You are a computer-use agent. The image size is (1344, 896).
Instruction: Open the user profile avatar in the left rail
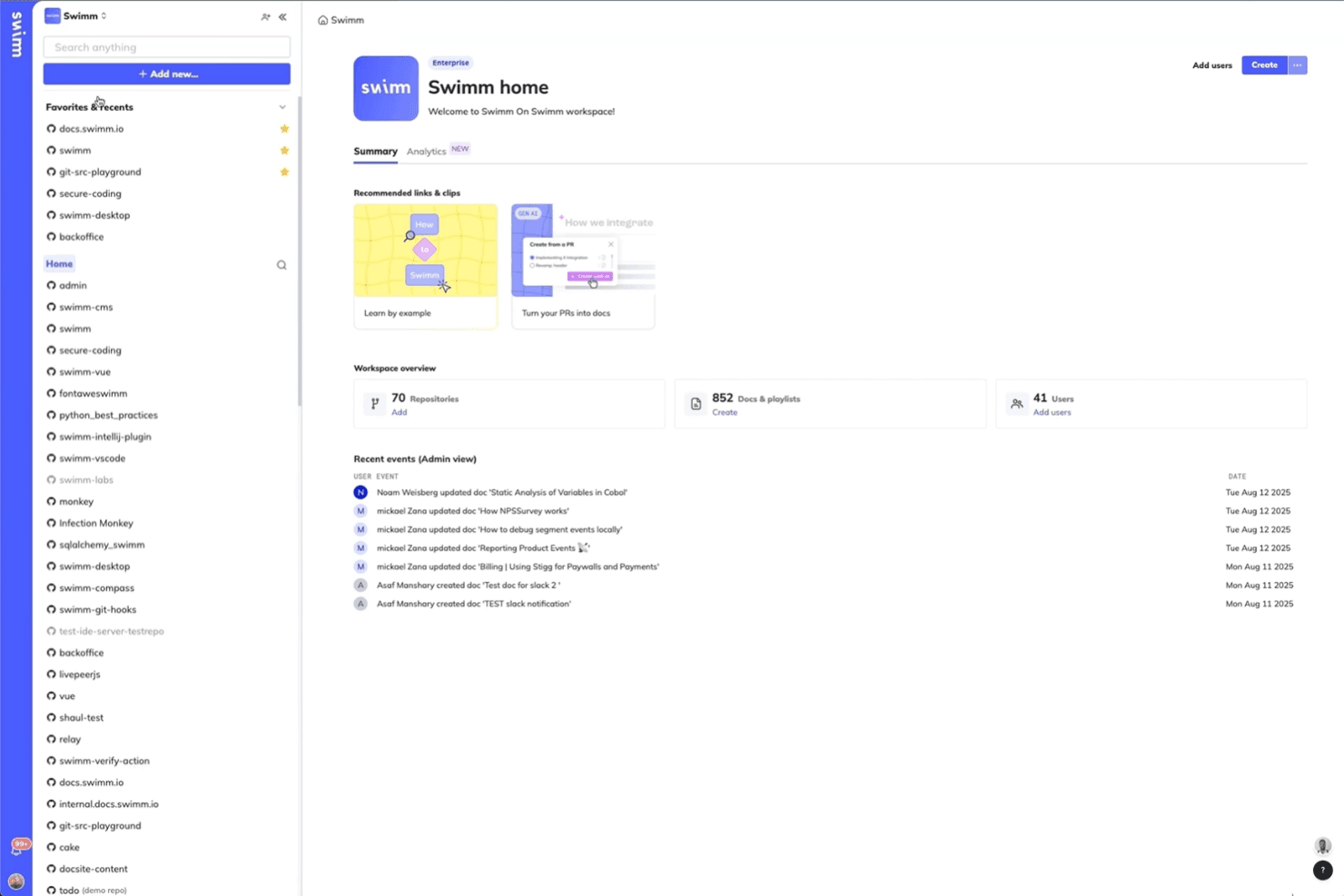tap(16, 881)
